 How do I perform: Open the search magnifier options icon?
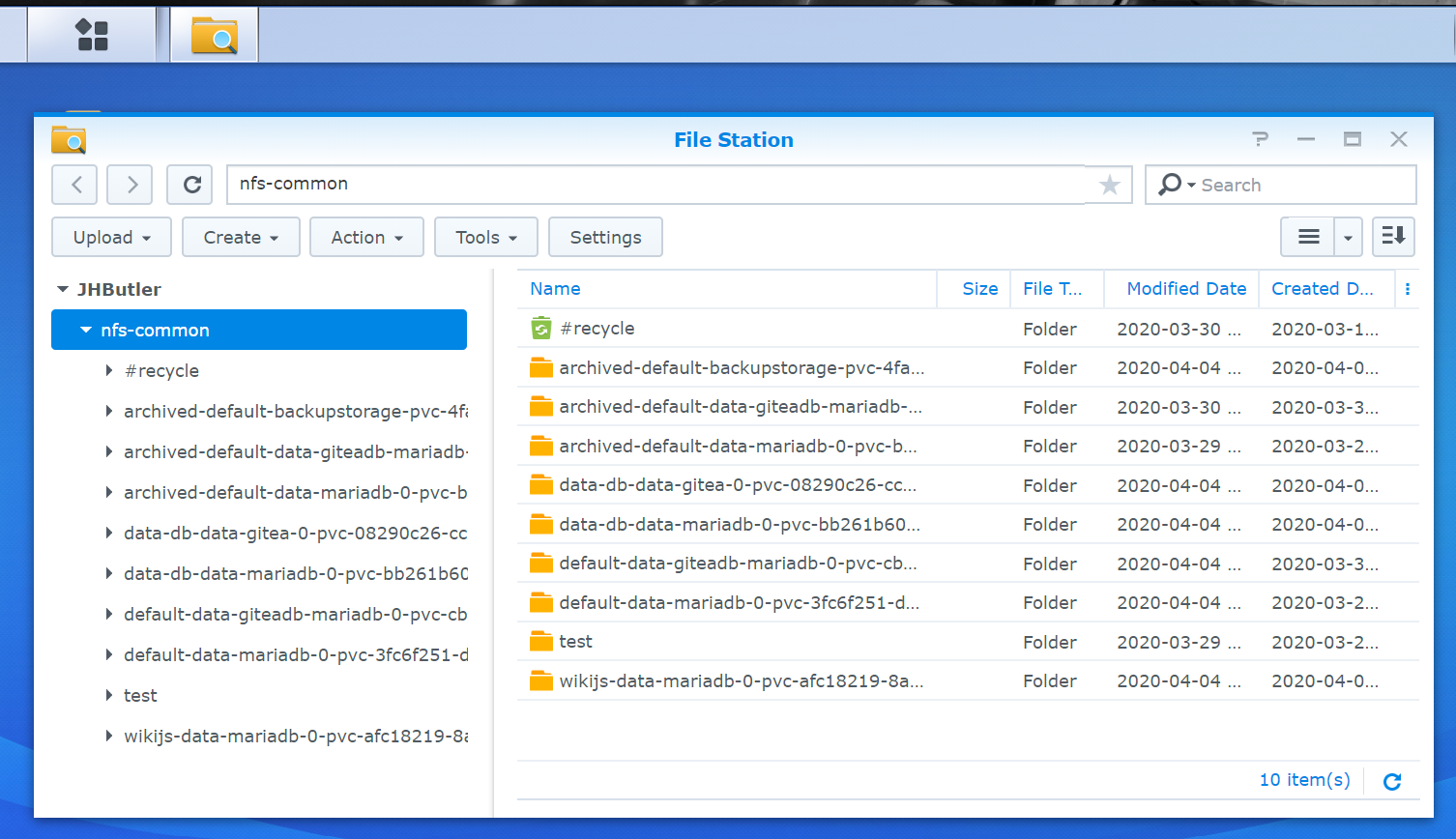[x=1175, y=185]
